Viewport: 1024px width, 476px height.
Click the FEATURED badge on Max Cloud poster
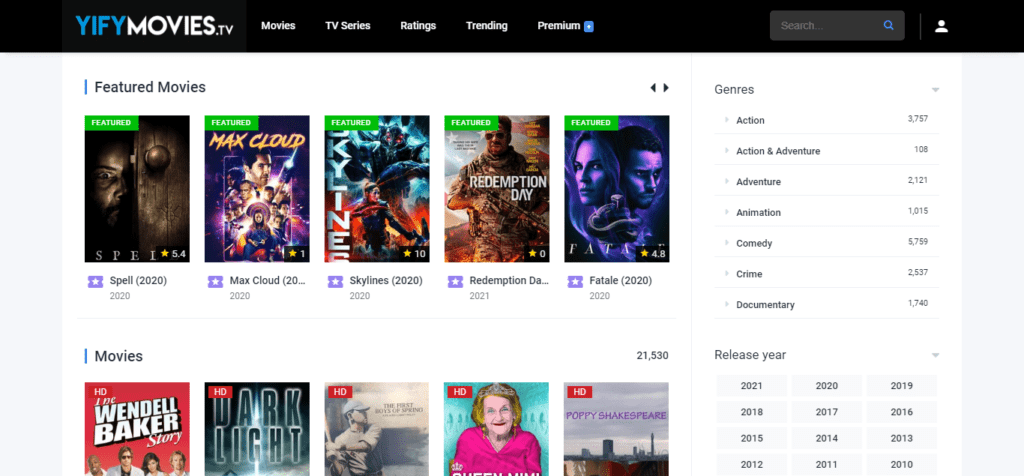coord(231,123)
